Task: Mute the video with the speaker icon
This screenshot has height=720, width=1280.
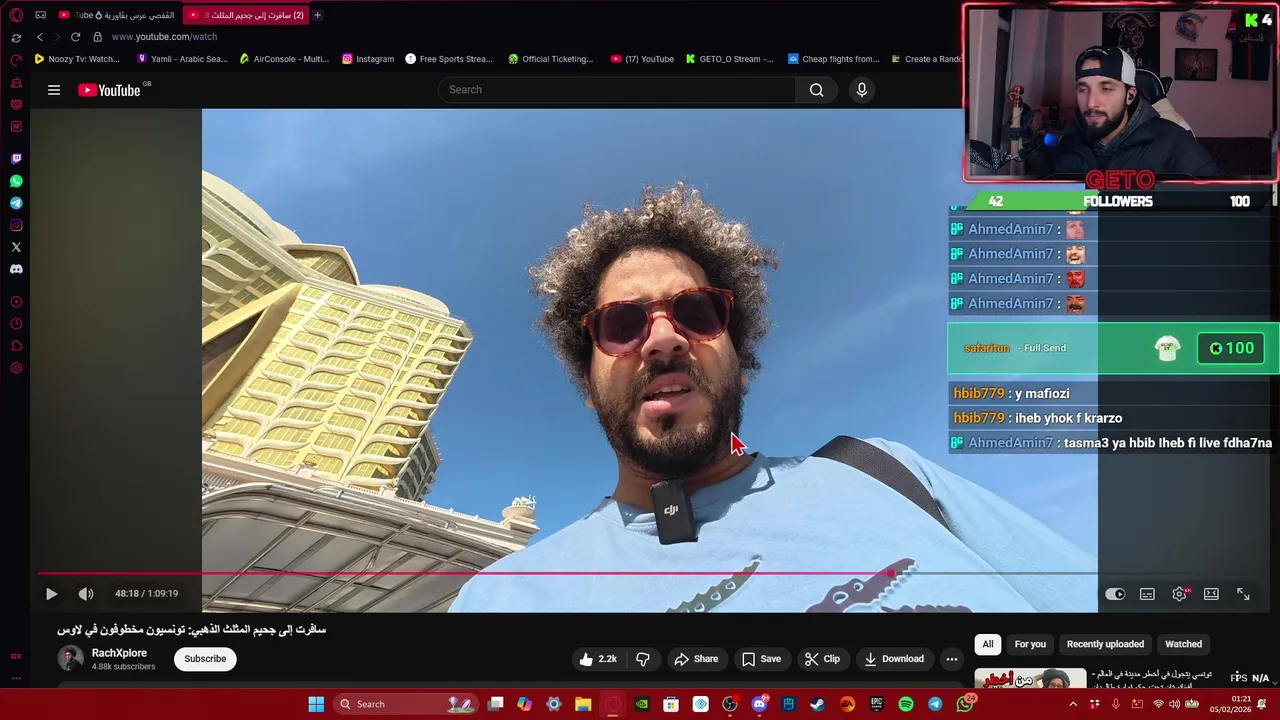Action: point(86,594)
